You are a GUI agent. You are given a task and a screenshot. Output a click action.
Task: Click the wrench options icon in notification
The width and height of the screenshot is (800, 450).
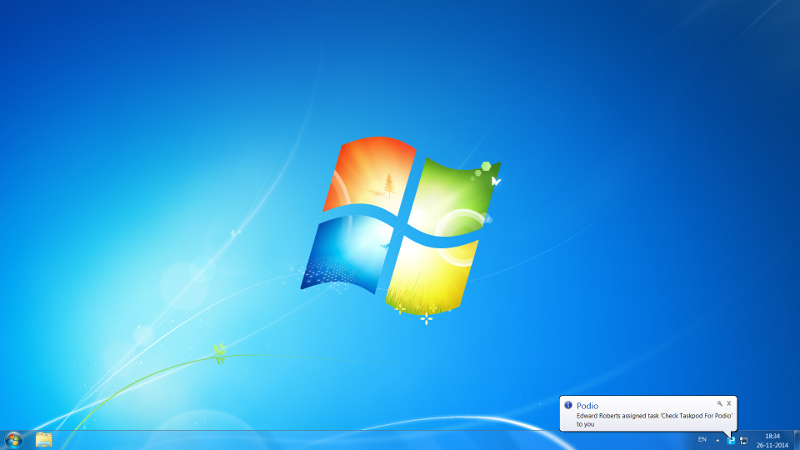(719, 403)
